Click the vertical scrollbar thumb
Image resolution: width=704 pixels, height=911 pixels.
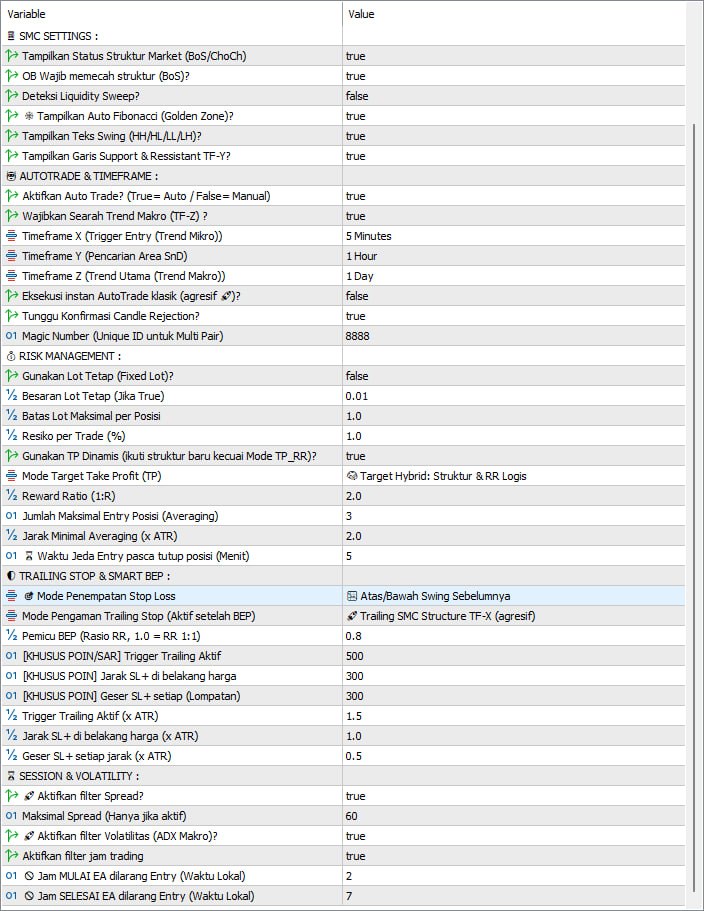694,508
